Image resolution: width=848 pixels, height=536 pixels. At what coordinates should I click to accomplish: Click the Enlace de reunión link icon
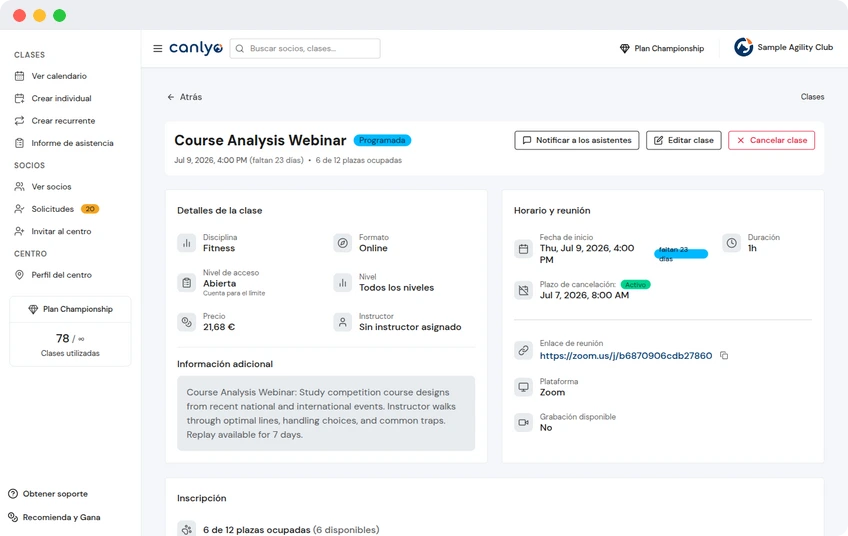523,350
